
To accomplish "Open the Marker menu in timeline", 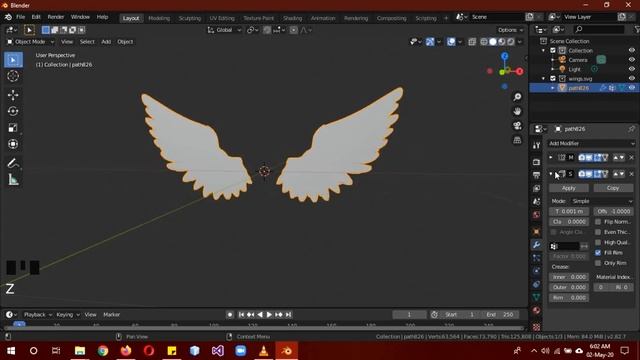I will point(111,315).
